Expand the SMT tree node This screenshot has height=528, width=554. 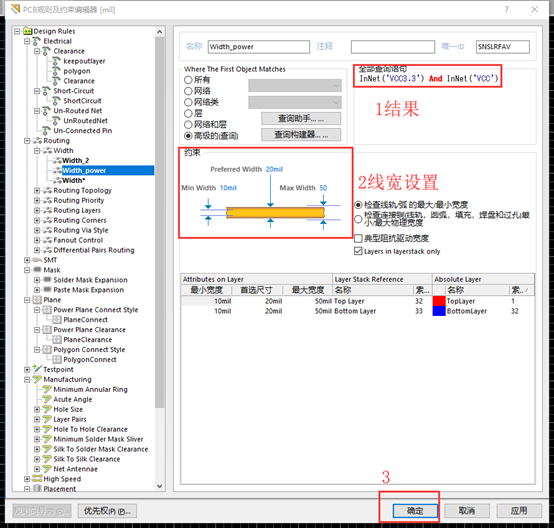pos(27,260)
